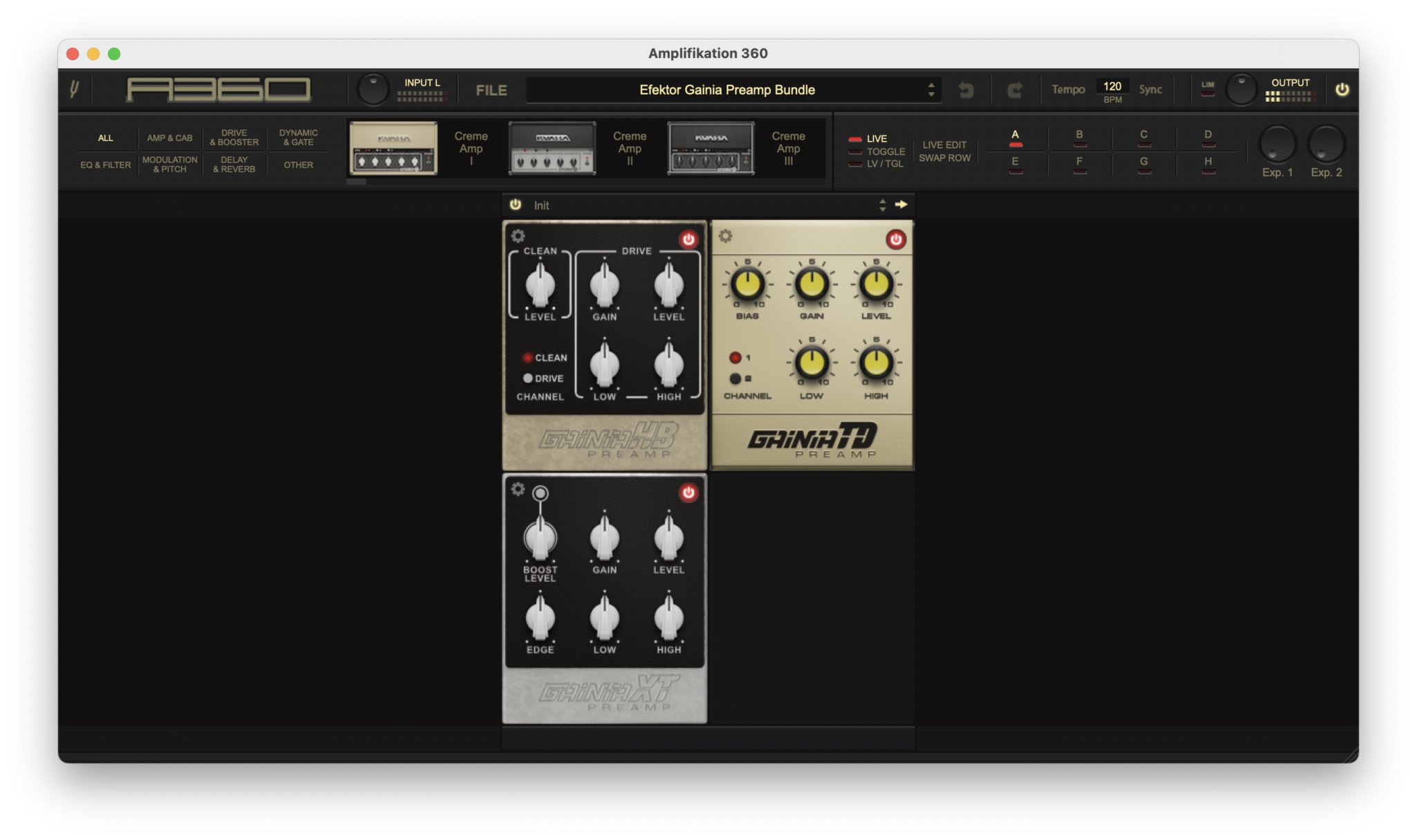
Task: Switch Gainia TD to channel 2
Action: tap(735, 378)
